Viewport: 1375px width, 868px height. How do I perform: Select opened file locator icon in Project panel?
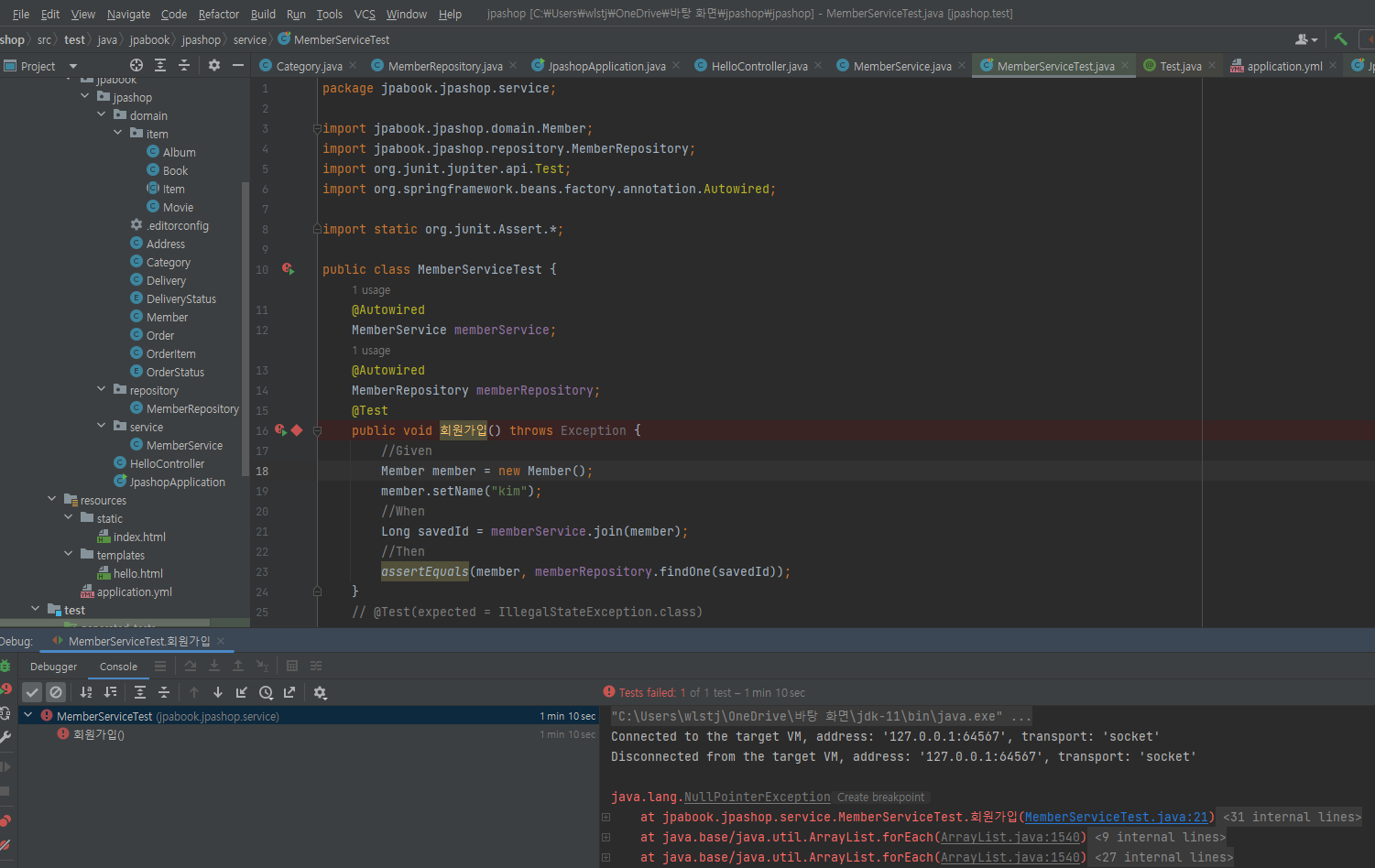click(136, 65)
